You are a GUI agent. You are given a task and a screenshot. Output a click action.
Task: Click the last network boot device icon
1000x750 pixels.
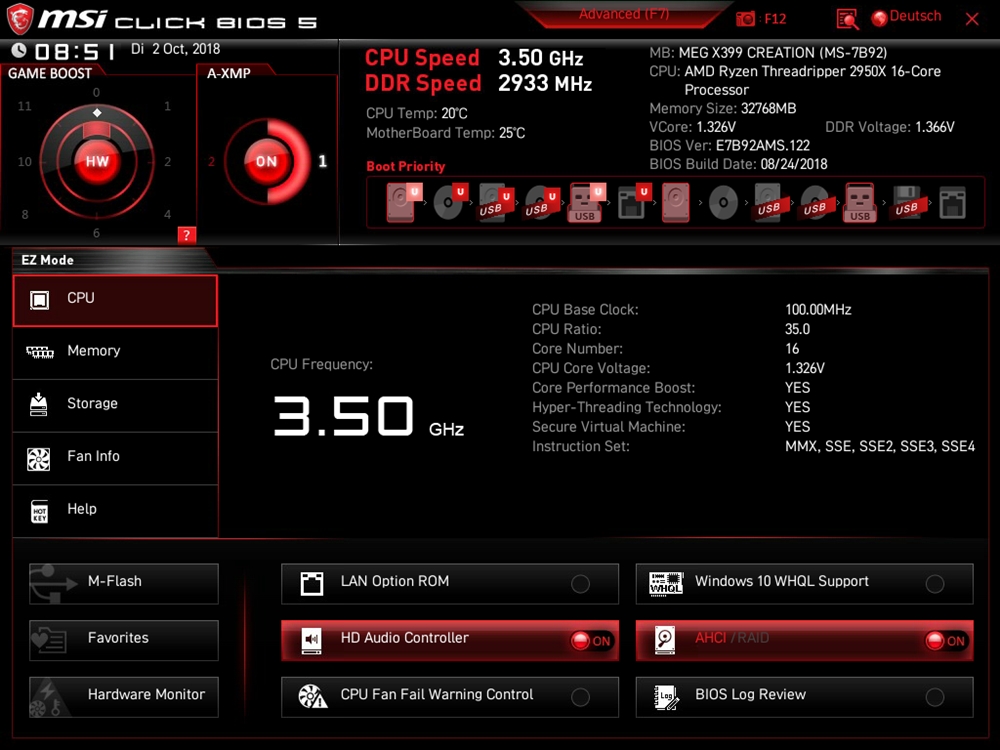953,203
